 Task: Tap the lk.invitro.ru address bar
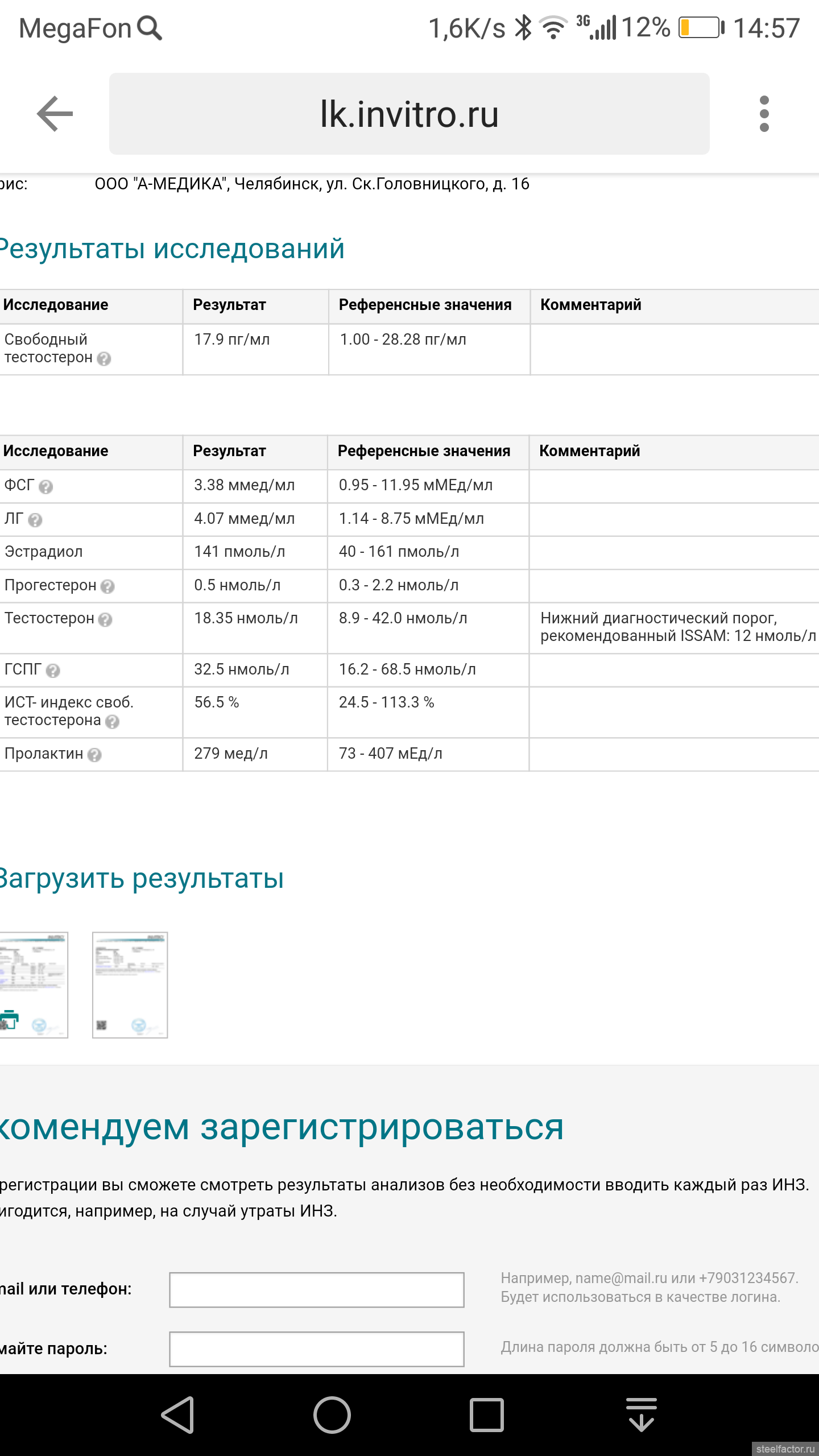tap(409, 114)
